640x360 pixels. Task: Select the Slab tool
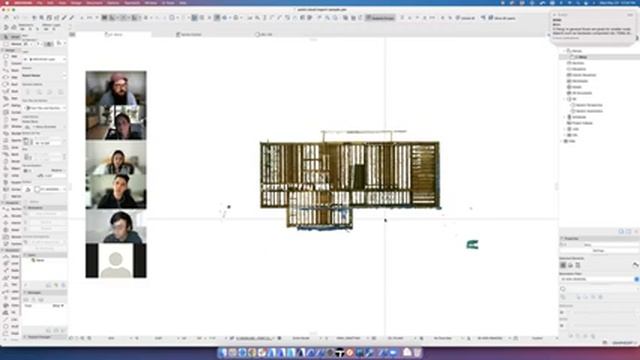(x=11, y=77)
